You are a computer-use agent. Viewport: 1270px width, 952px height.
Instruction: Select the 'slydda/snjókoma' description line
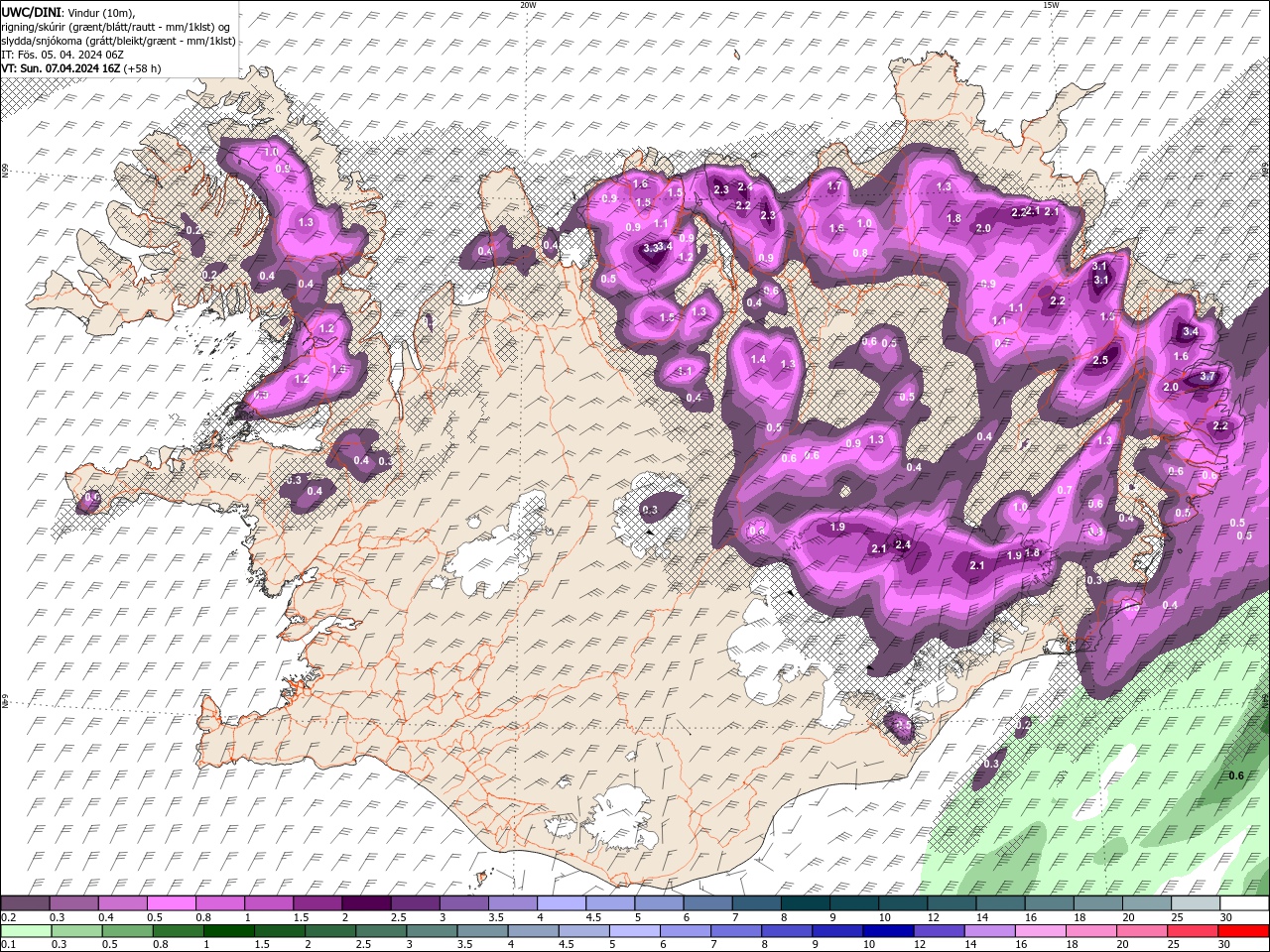click(118, 41)
